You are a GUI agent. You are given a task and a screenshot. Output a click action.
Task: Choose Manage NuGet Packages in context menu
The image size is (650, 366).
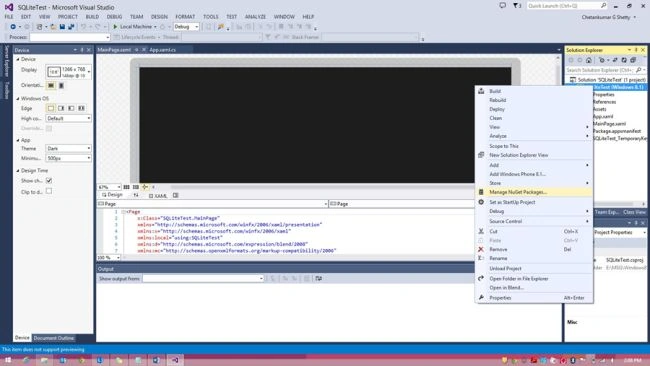click(534, 192)
